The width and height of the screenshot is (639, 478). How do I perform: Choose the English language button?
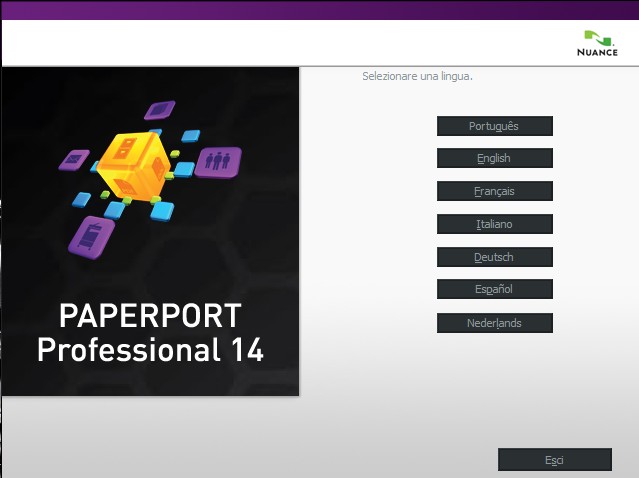495,158
